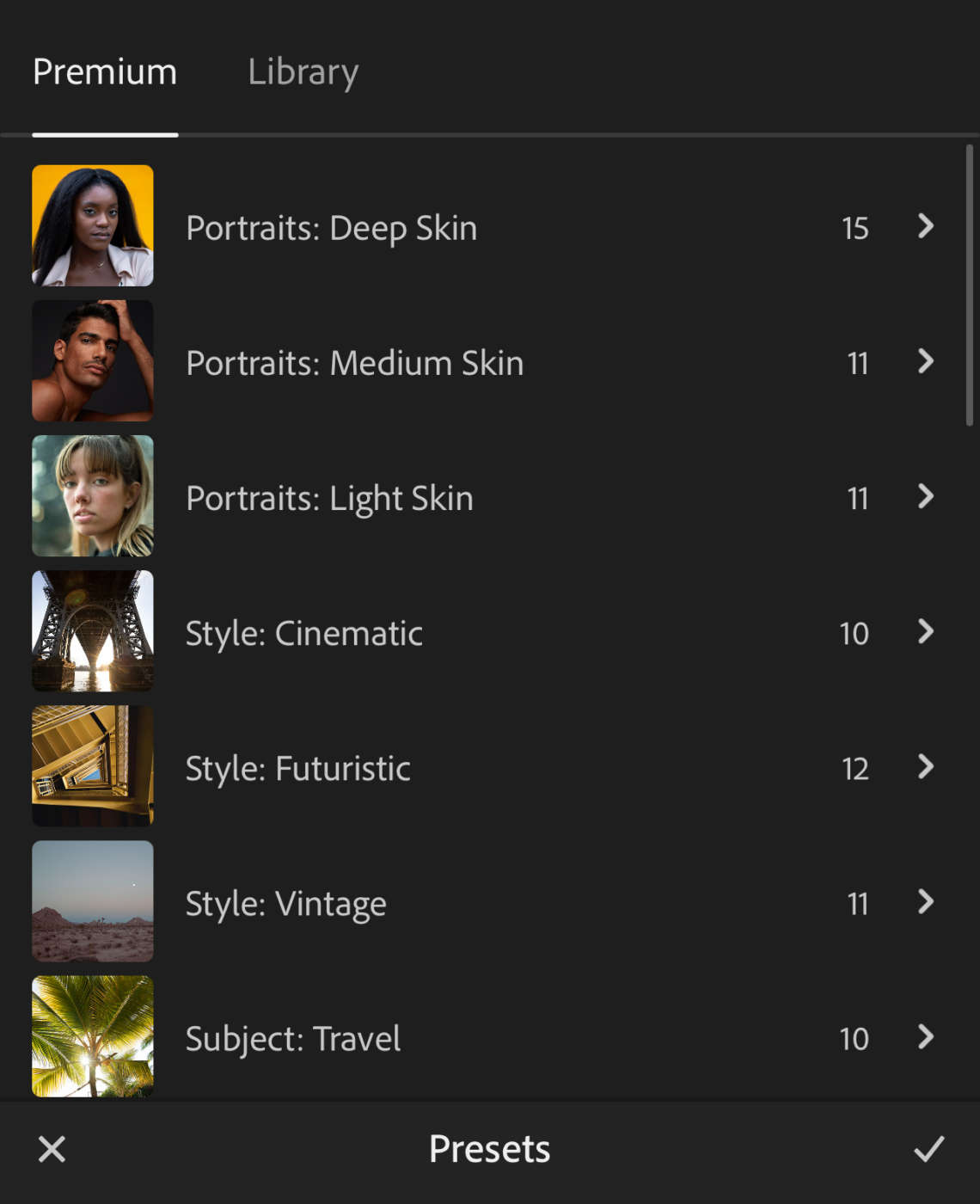Click the Light Skin portrait thumbnail
Viewport: 980px width, 1204px height.
[93, 495]
